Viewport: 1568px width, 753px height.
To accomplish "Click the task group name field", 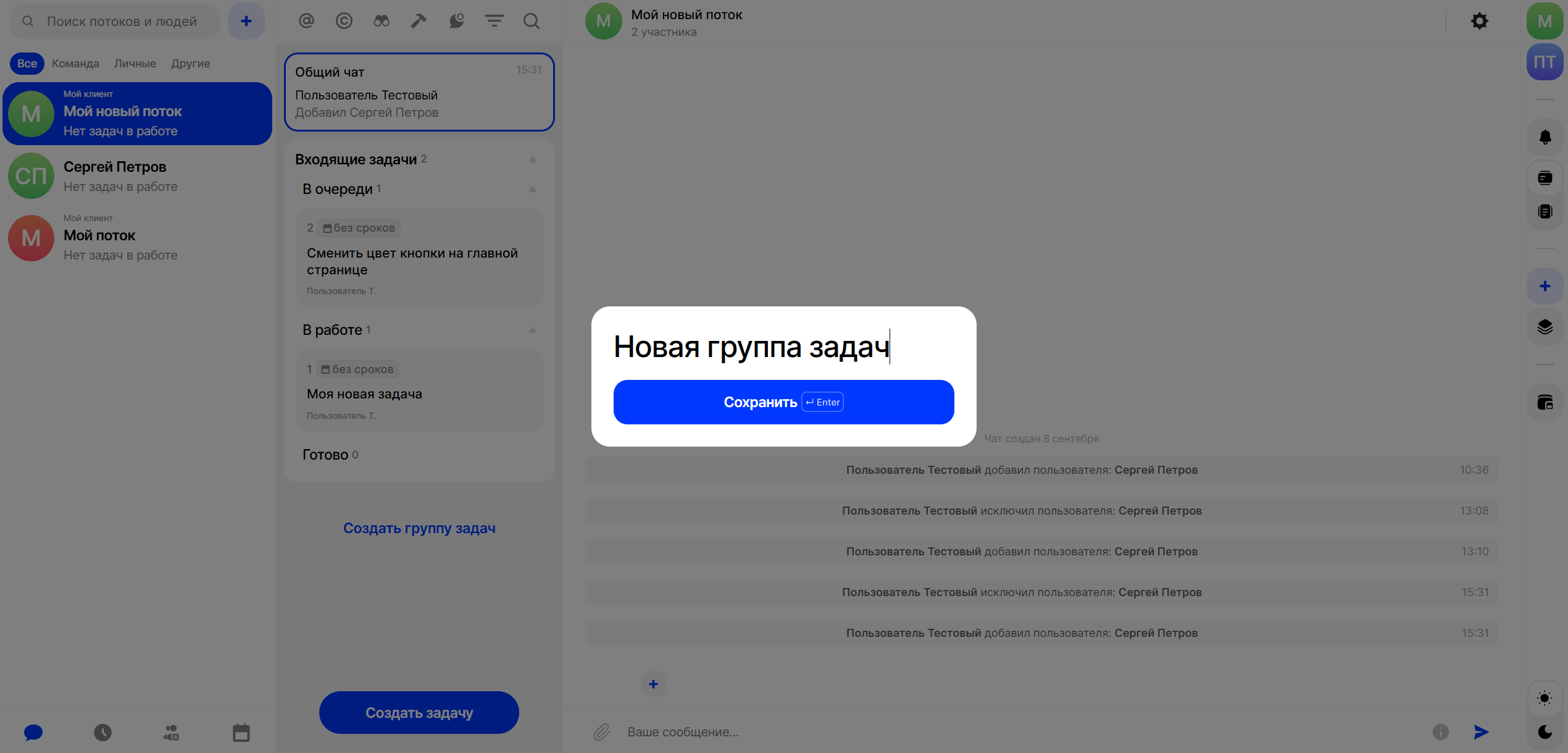I will click(x=751, y=347).
